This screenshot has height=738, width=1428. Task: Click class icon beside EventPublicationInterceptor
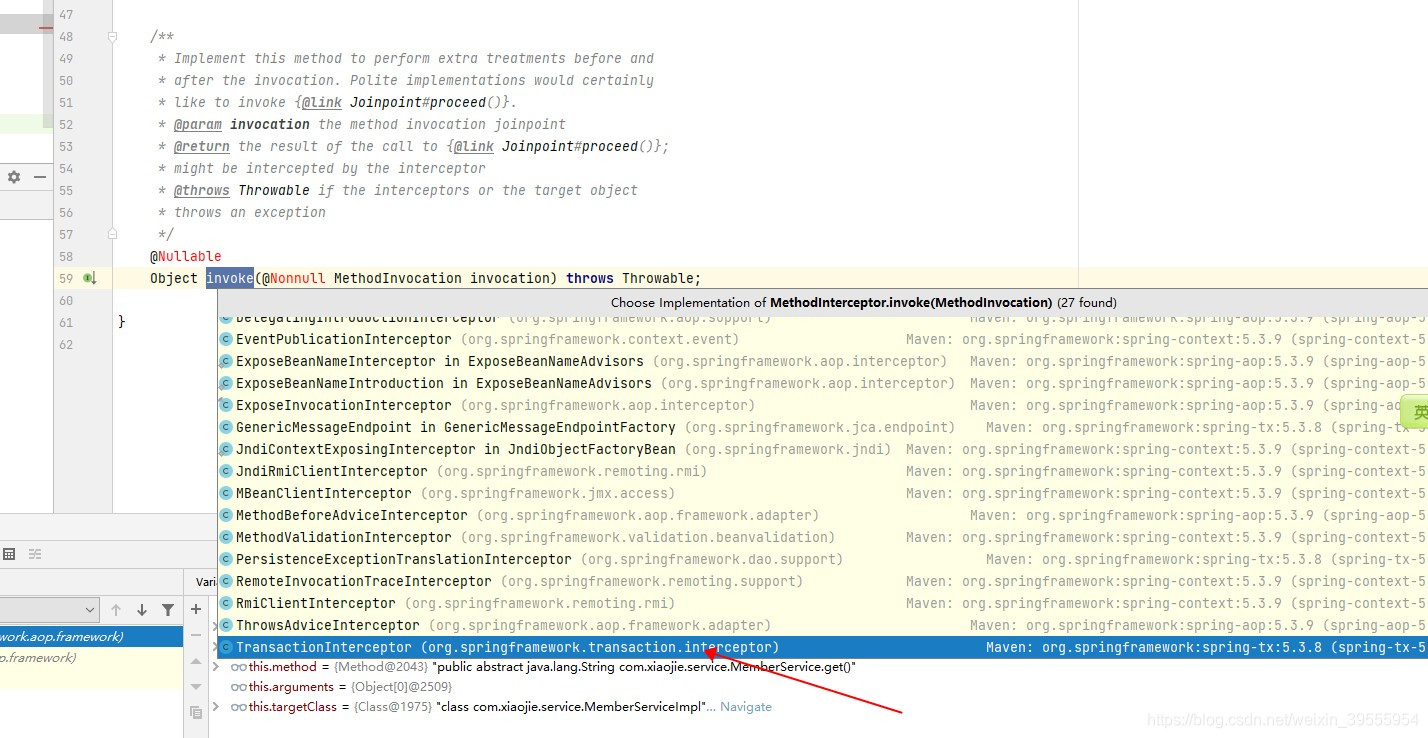pyautogui.click(x=226, y=340)
